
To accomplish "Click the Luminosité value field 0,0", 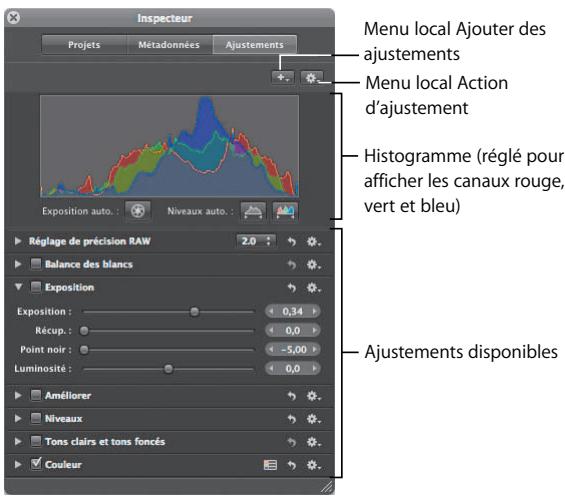I will pos(293,369).
